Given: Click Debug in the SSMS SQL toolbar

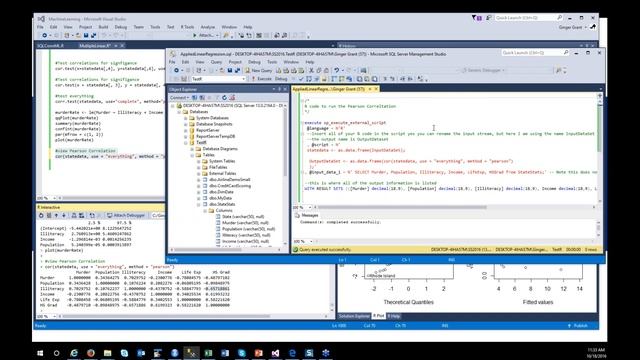Looking at the screenshot, I should click(x=281, y=79).
